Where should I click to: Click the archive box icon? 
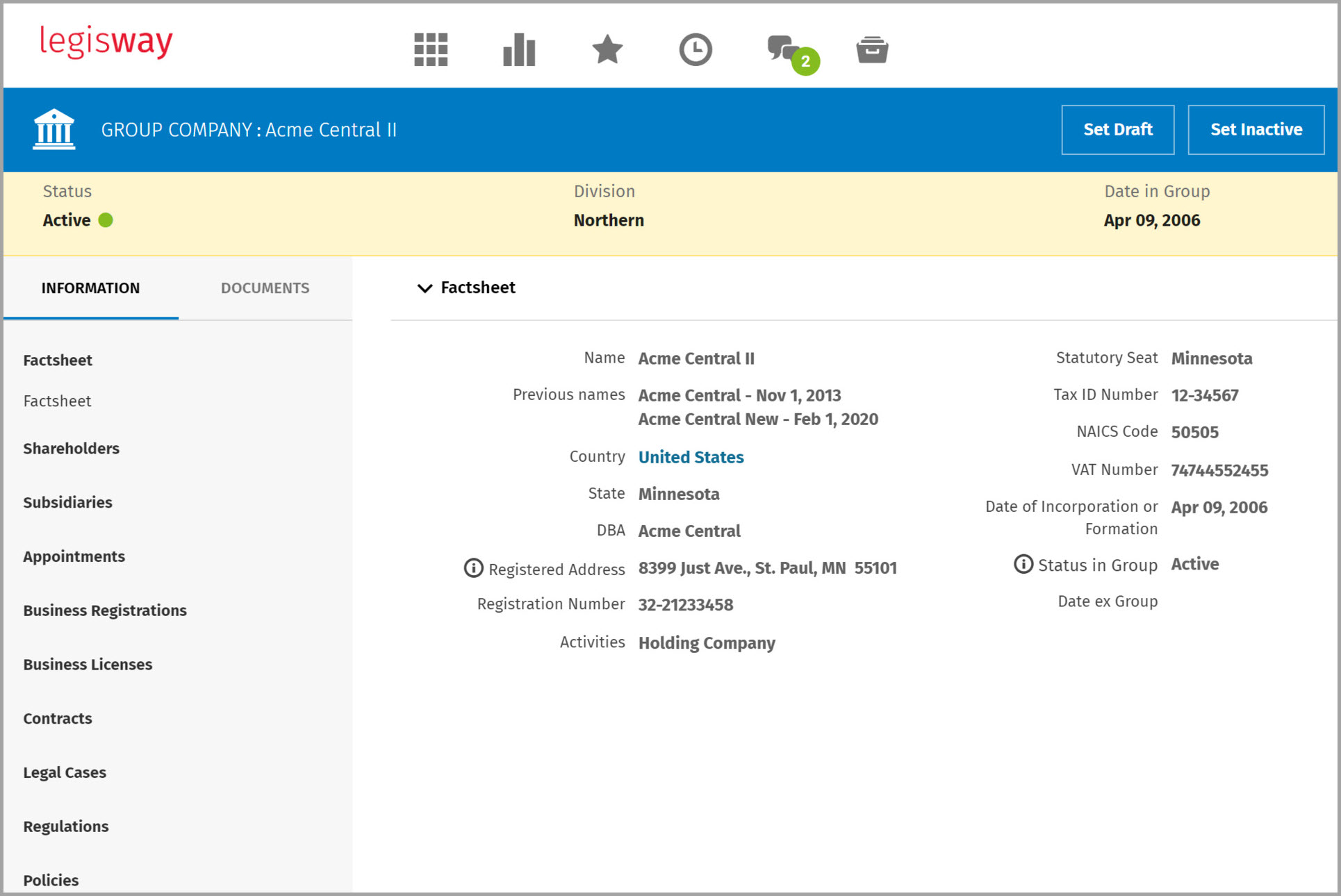coord(872,50)
